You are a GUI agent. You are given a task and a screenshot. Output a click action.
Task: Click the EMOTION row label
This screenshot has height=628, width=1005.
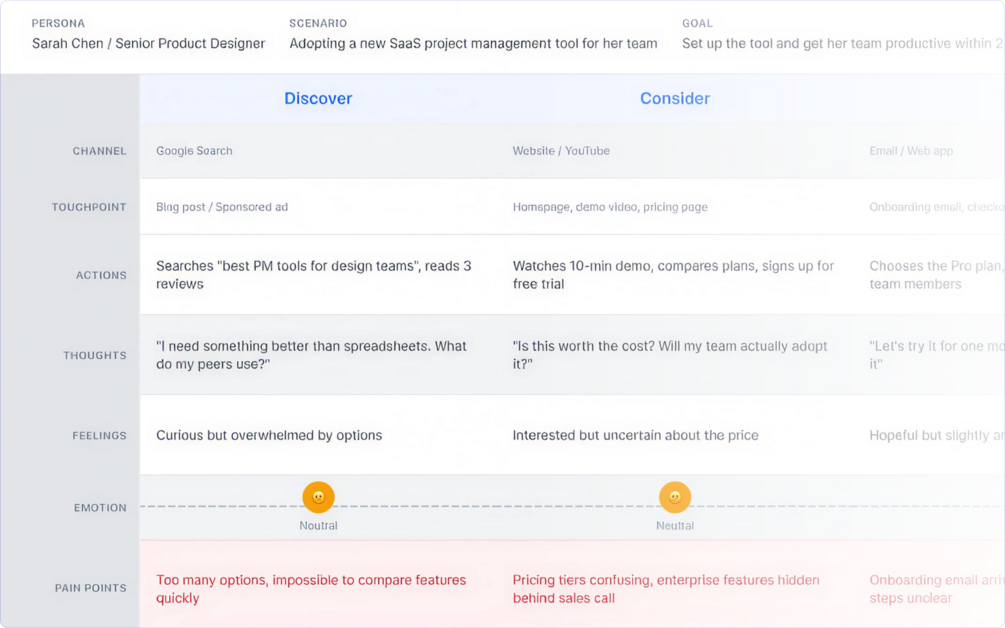tap(100, 508)
